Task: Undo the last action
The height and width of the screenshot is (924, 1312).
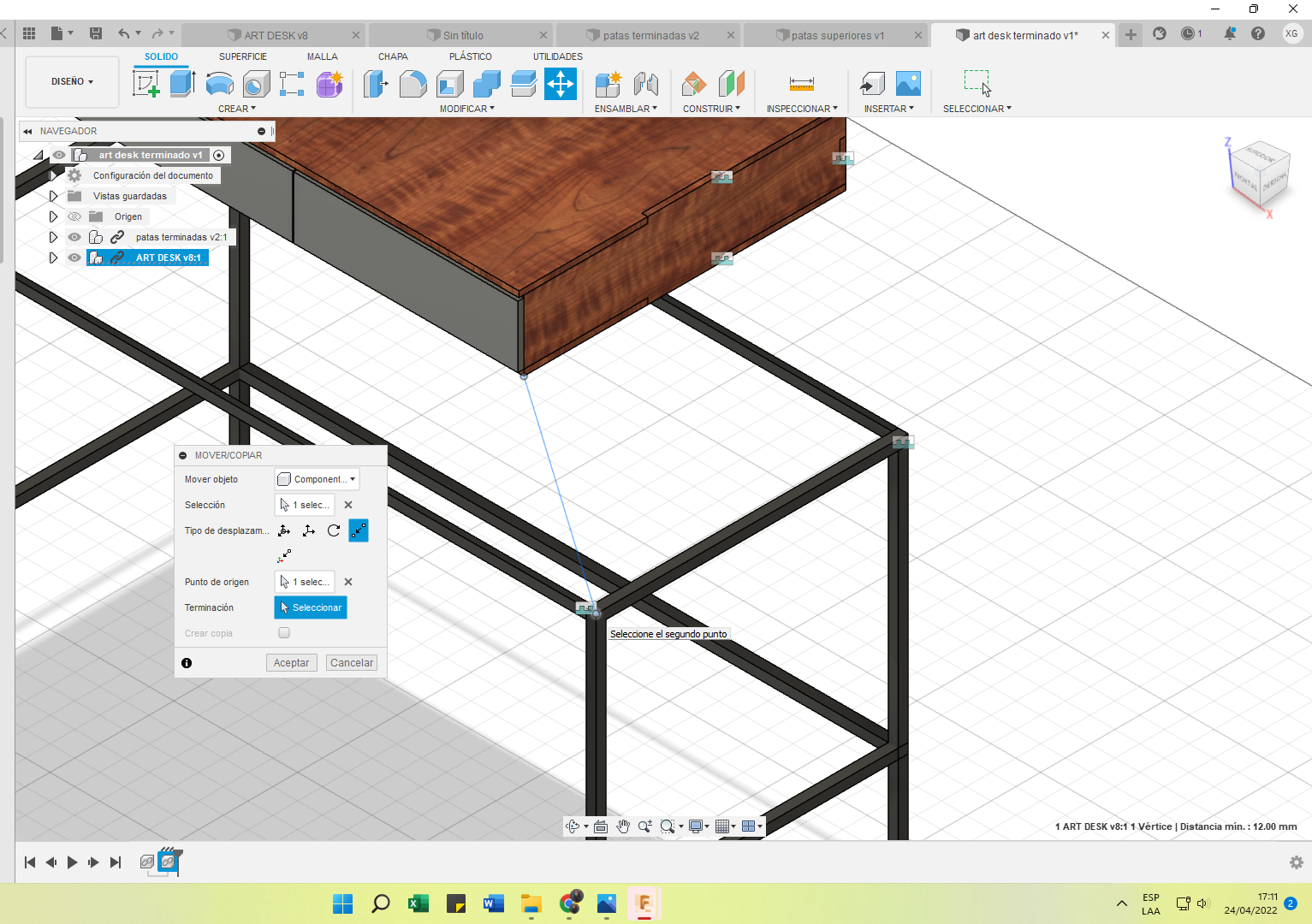Action: (124, 33)
